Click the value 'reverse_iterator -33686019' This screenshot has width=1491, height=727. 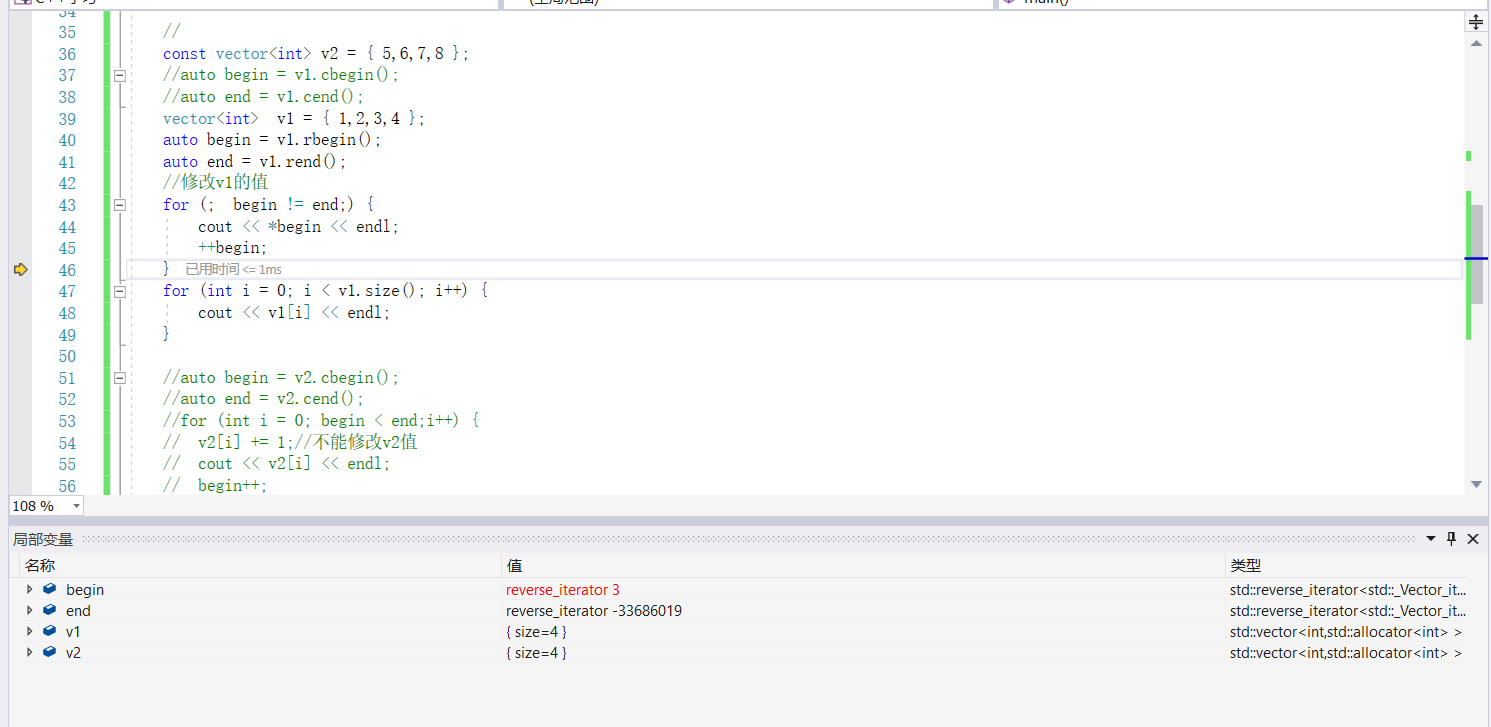(x=594, y=611)
